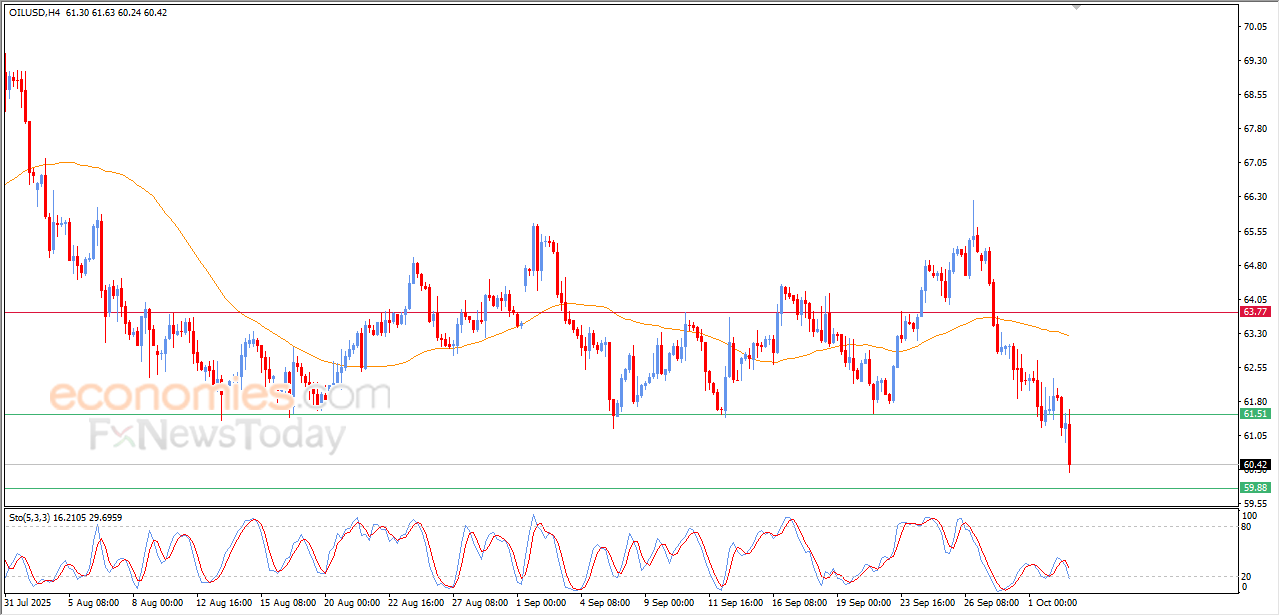Click the stochastic 80 level label
This screenshot has width=1280, height=616.
tap(1245, 526)
